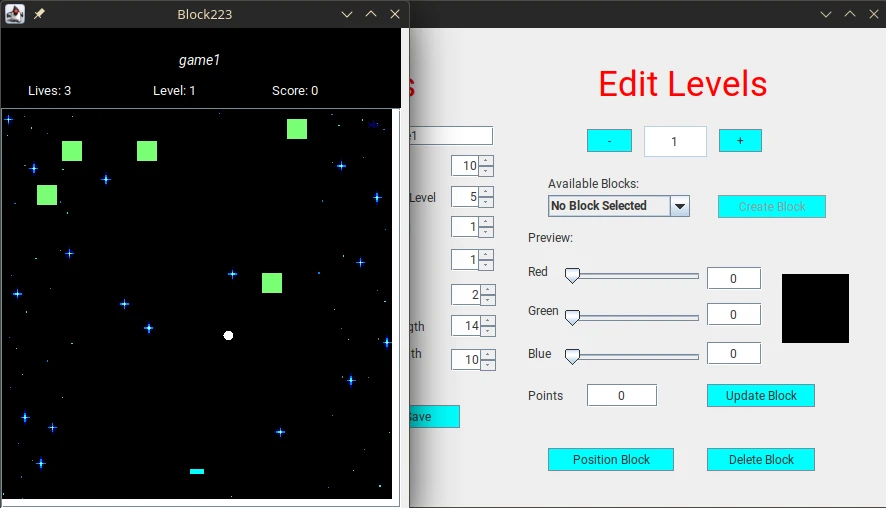Click the Create Block button
The width and height of the screenshot is (886, 508).
(772, 206)
